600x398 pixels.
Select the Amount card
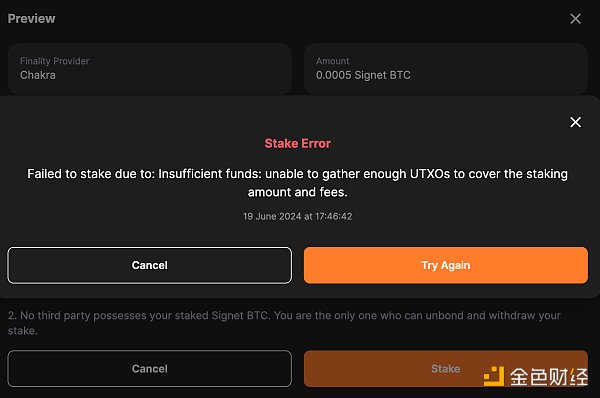pos(446,69)
